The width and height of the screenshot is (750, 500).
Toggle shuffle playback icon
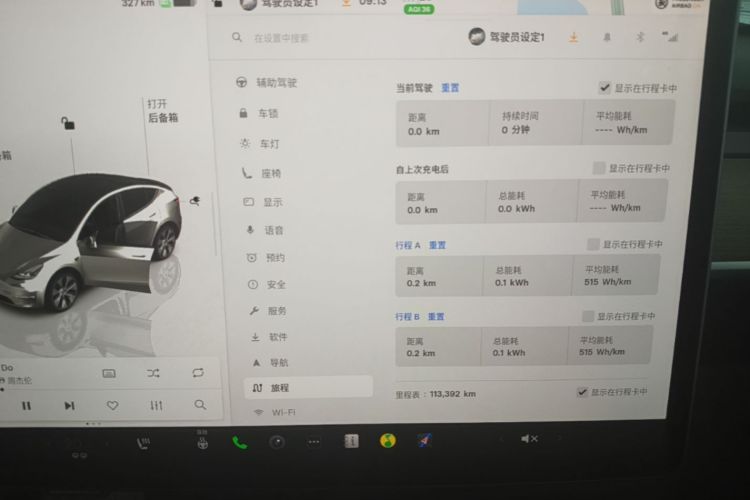(x=154, y=373)
